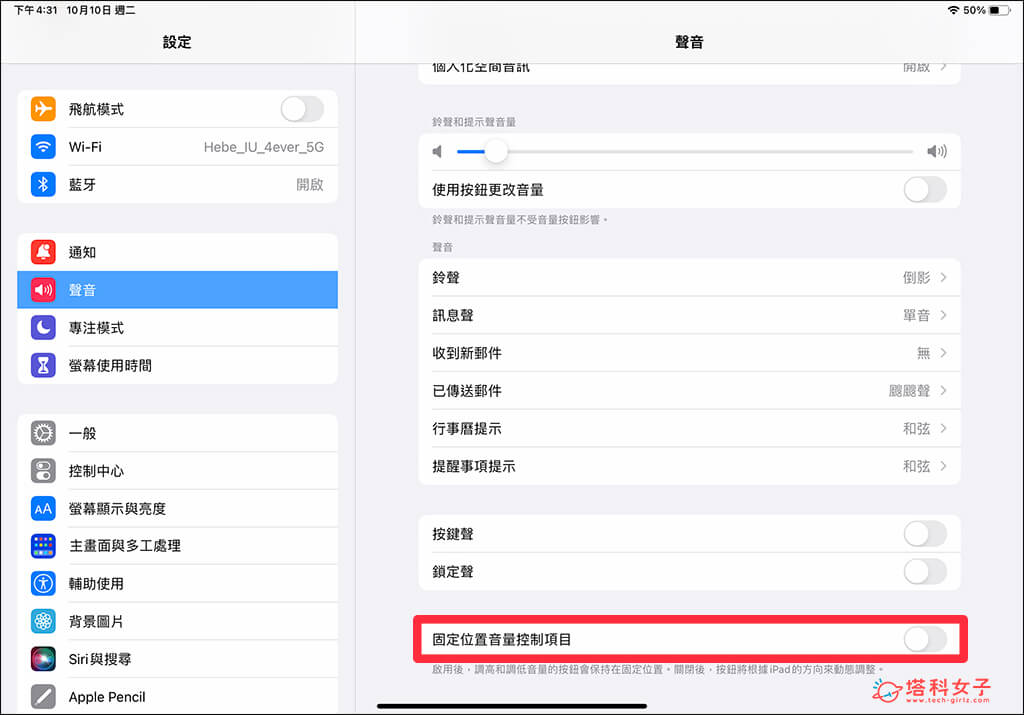This screenshot has width=1024, height=715.
Task: Turn on 固定位置音量控制項目 switch
Action: click(924, 639)
